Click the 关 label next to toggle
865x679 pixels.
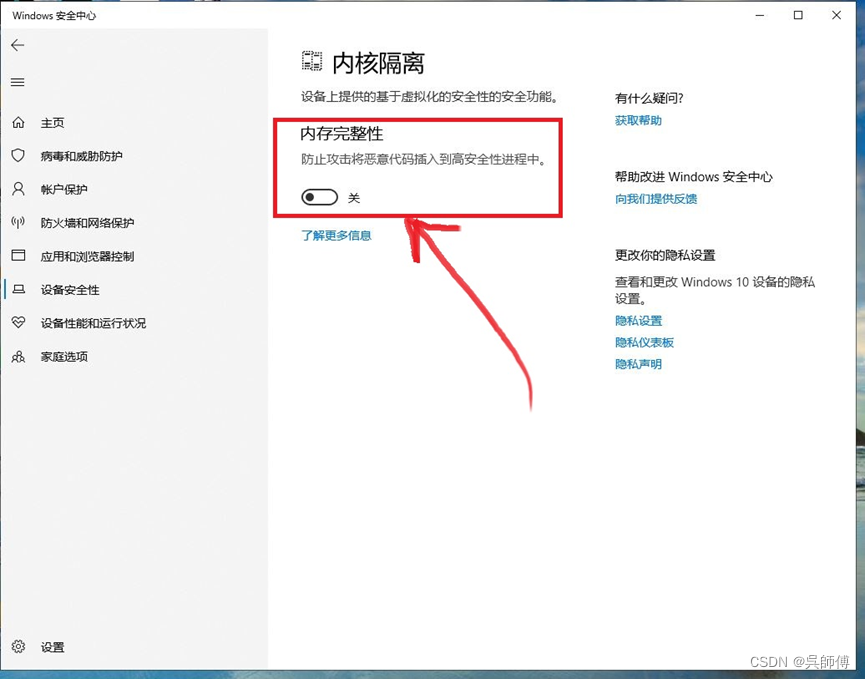354,198
